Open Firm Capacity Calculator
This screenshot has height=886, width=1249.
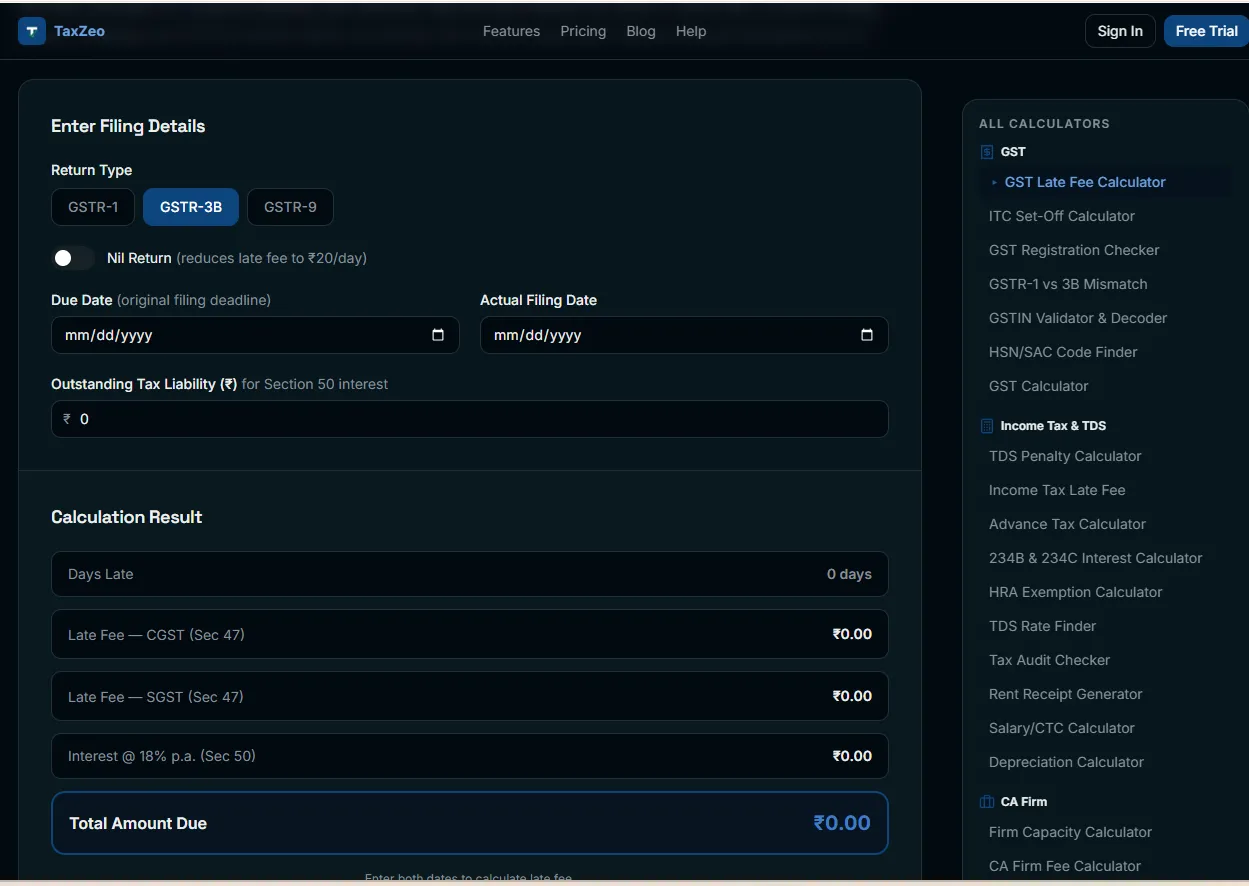tap(1070, 832)
